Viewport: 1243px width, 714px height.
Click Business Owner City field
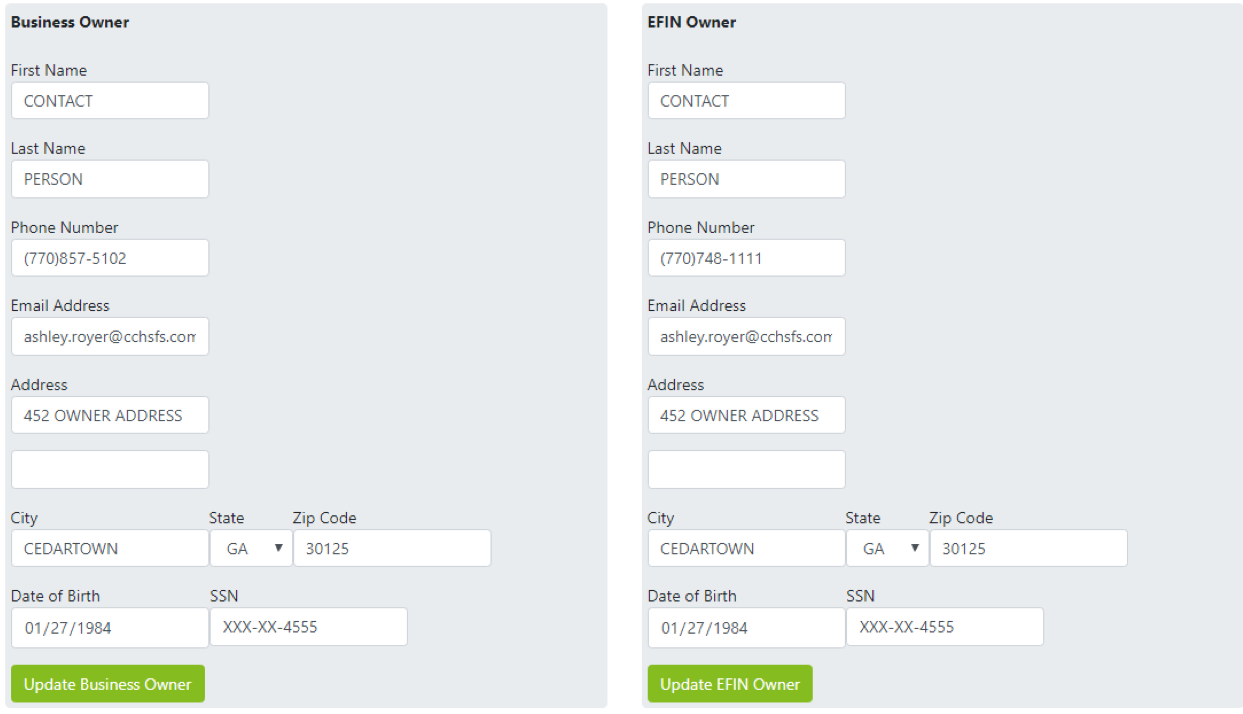[x=110, y=548]
